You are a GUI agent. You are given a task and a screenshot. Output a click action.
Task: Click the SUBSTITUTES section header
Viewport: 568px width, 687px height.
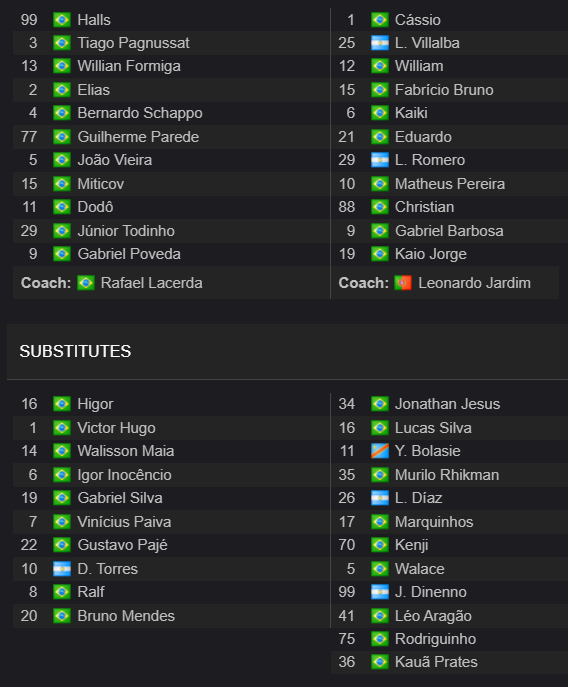pyautogui.click(x=75, y=351)
